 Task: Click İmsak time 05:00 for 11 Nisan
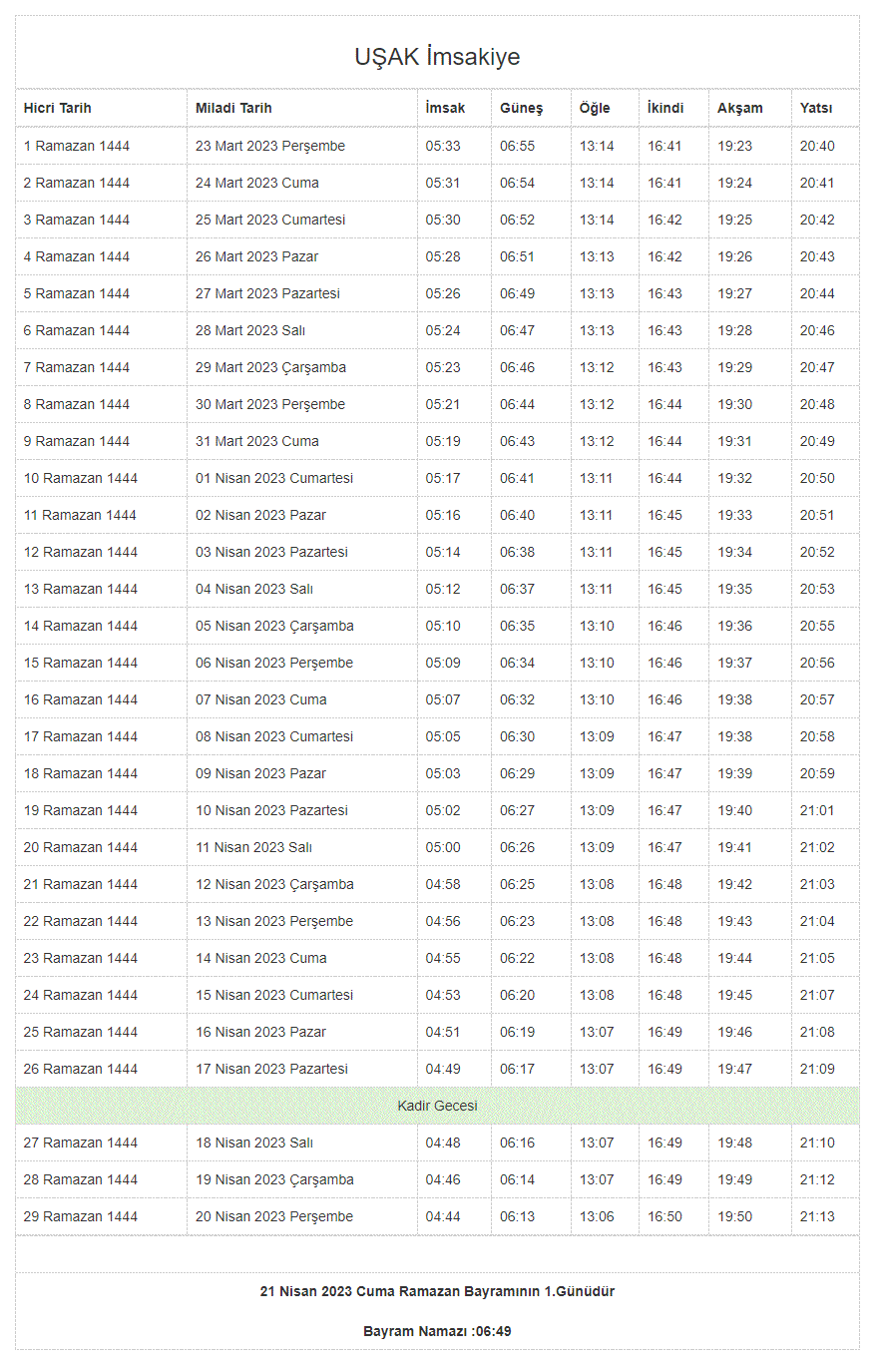pyautogui.click(x=443, y=847)
